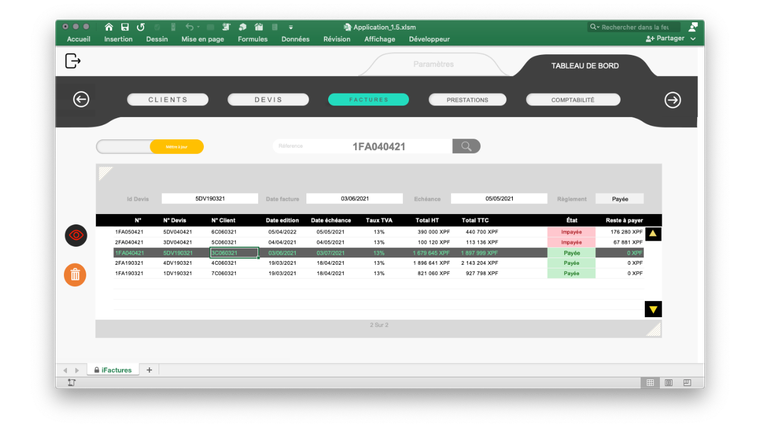Click the exit/logout icon below Accueil
This screenshot has height=427, width=760.
(x=73, y=61)
